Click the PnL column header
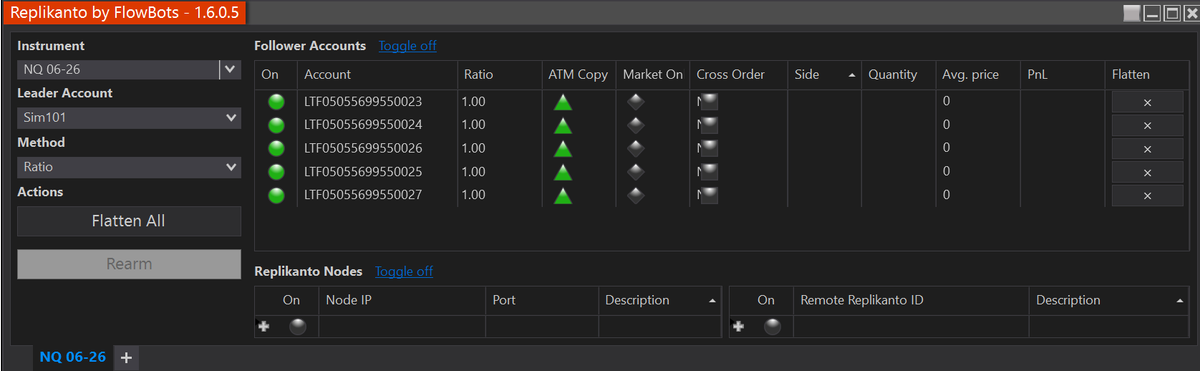The image size is (1200, 371). point(1062,74)
